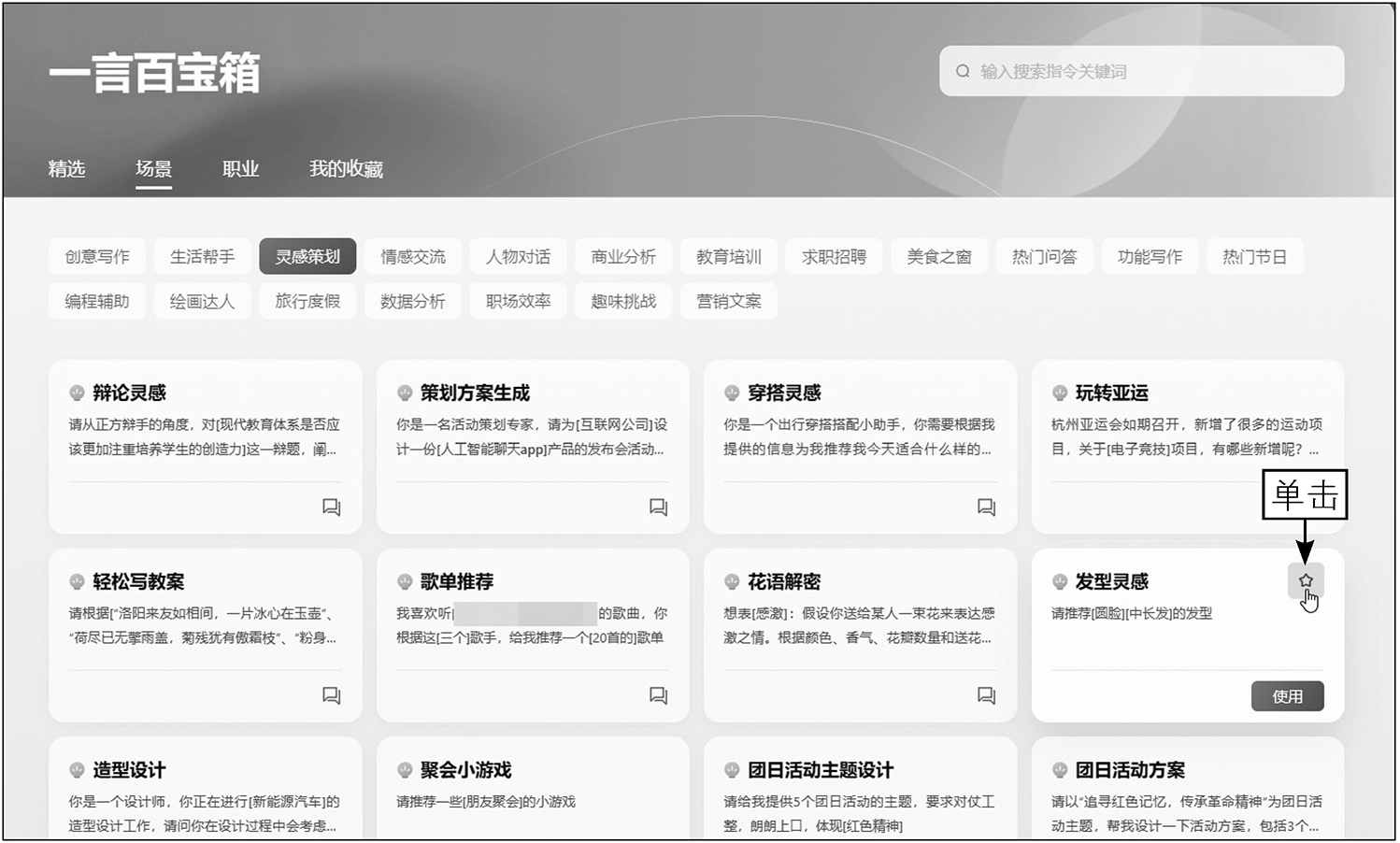Click the bulb icon beside 团日活动主题设计
1400x843 pixels.
[732, 770]
